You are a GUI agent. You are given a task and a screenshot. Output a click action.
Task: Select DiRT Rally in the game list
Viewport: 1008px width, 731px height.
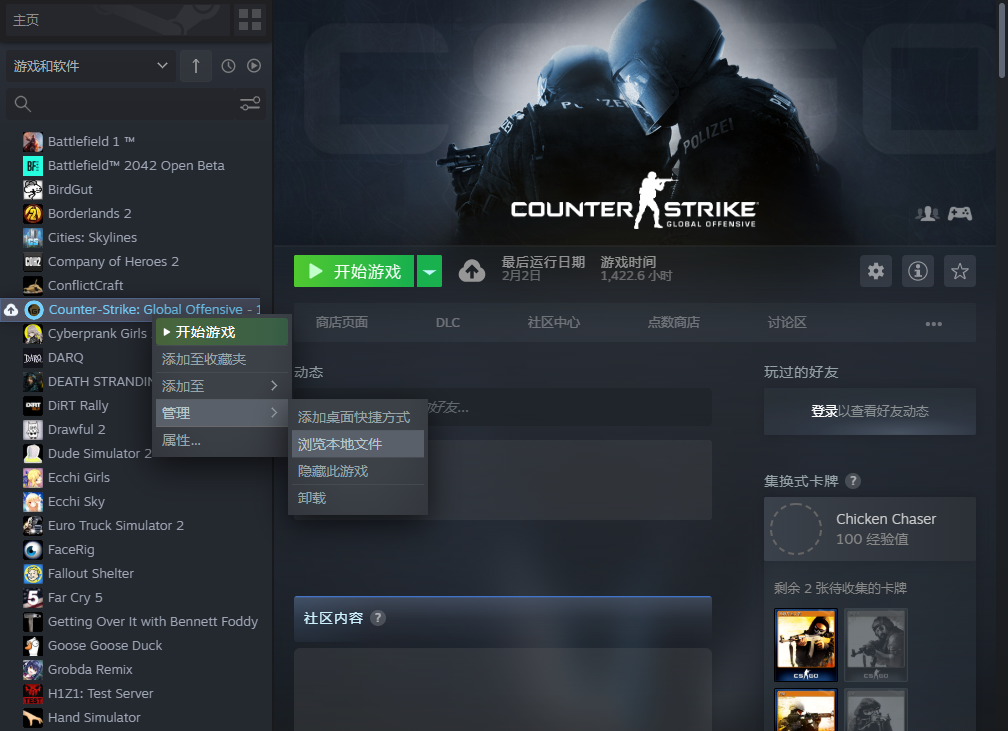pos(78,406)
